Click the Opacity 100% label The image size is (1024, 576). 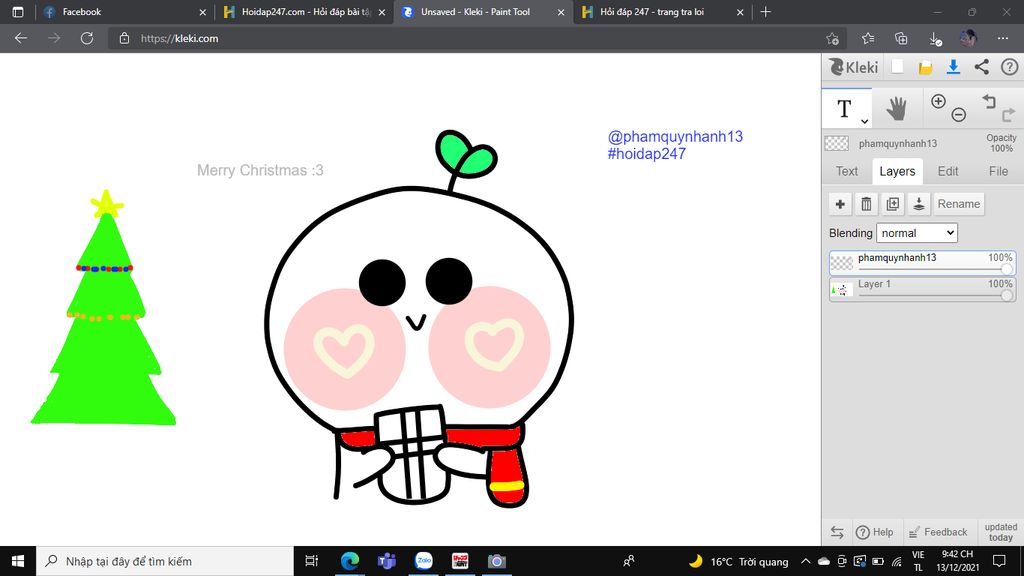click(x=1001, y=143)
